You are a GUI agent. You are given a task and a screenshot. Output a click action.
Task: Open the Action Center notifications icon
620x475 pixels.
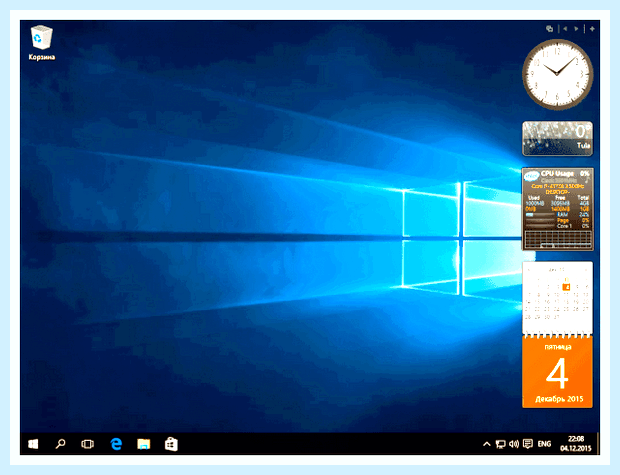click(x=527, y=444)
